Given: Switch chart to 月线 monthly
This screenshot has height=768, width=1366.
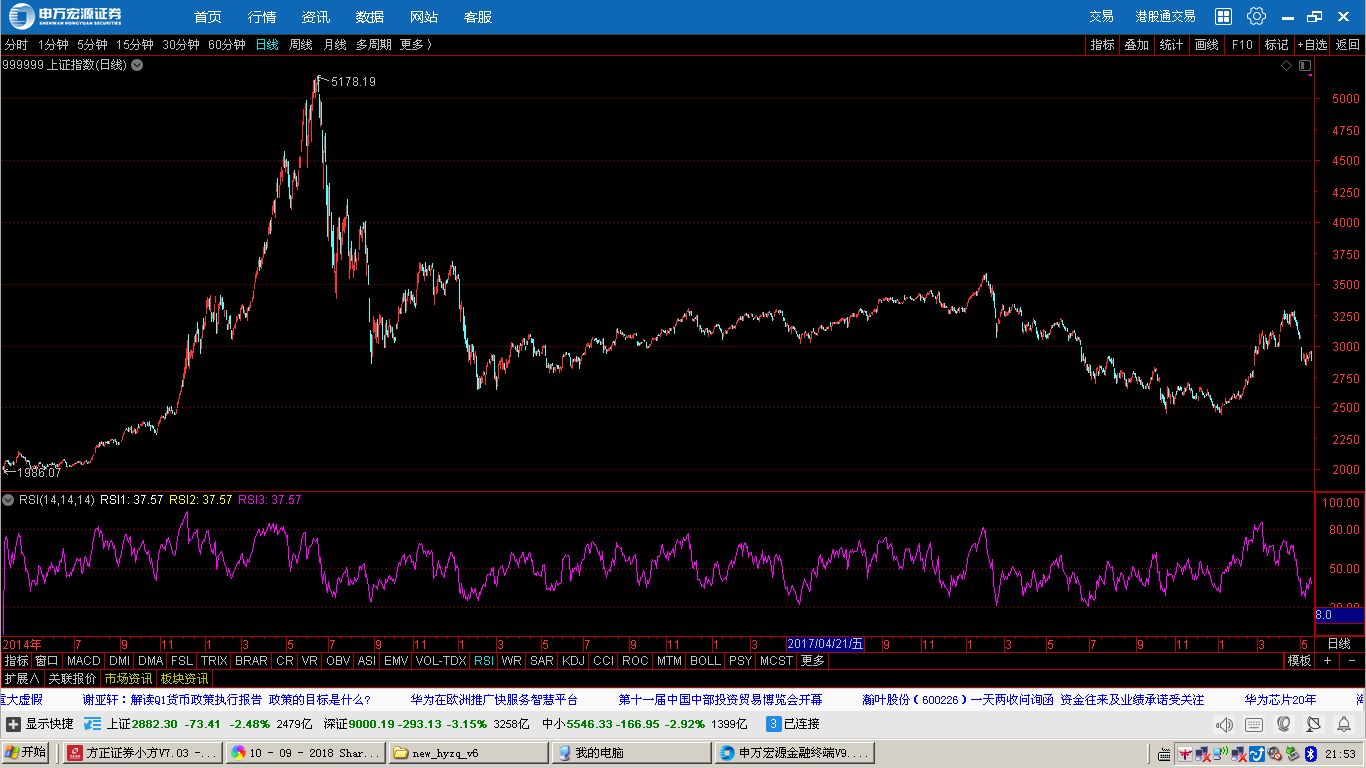Looking at the screenshot, I should 335,45.
